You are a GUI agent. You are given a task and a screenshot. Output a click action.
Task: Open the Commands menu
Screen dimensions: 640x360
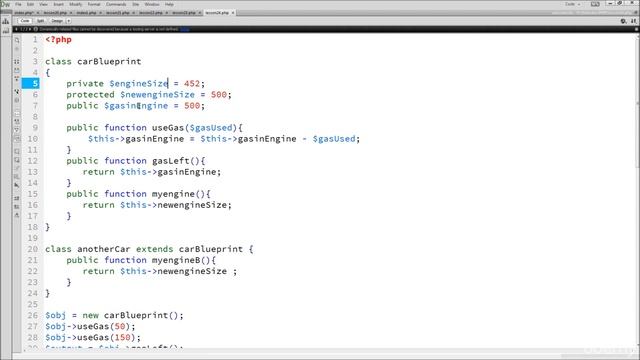click(x=116, y=4)
